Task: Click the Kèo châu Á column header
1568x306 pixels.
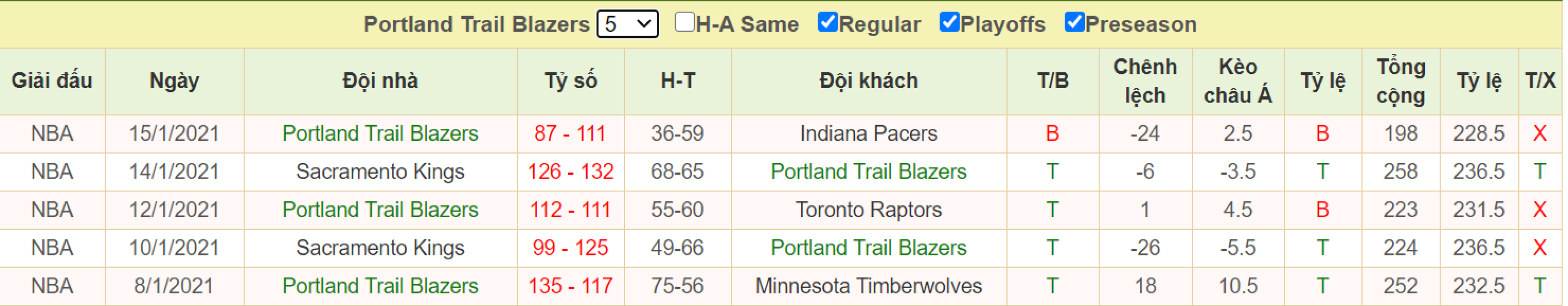Action: [x=1237, y=81]
